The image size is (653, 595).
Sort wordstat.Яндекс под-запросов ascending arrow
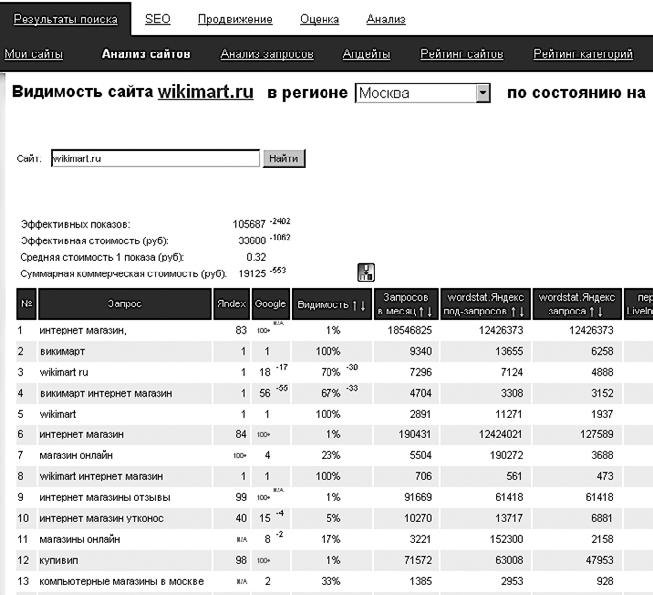pos(512,312)
